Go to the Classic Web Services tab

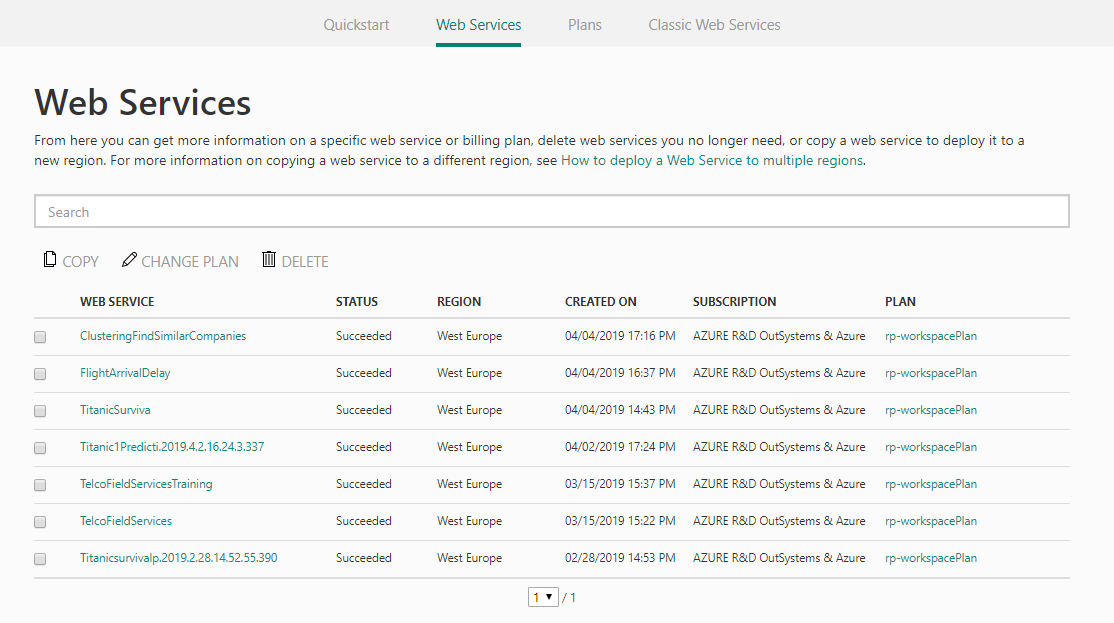tap(714, 24)
